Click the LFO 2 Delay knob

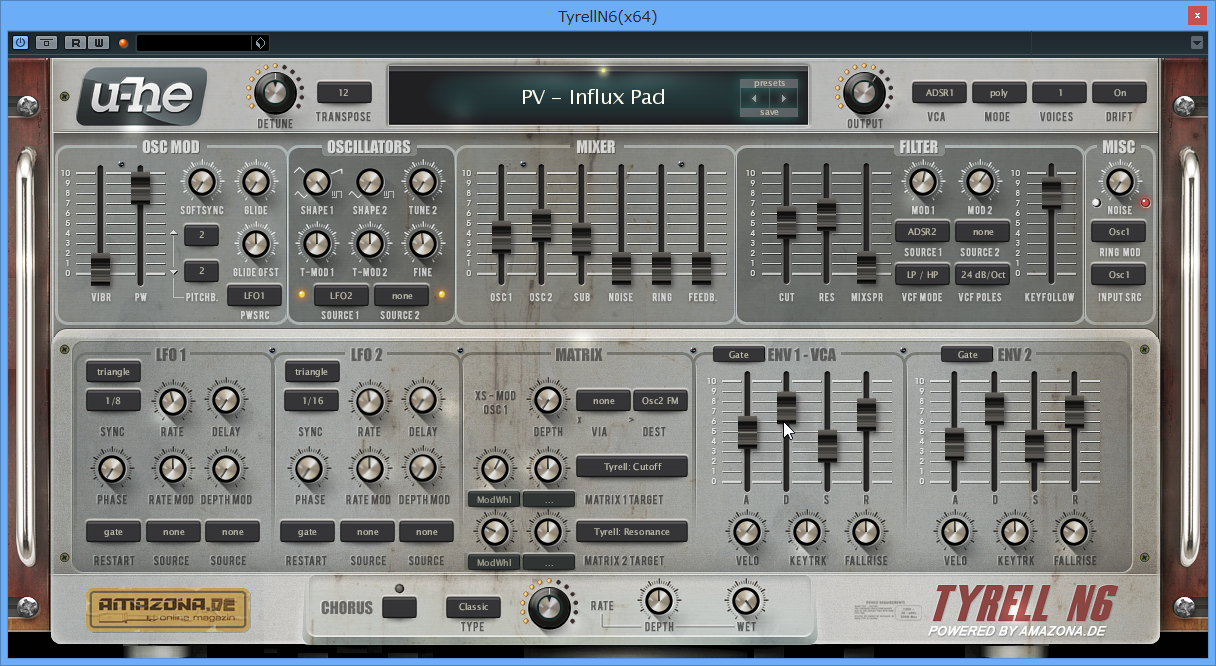tap(423, 401)
